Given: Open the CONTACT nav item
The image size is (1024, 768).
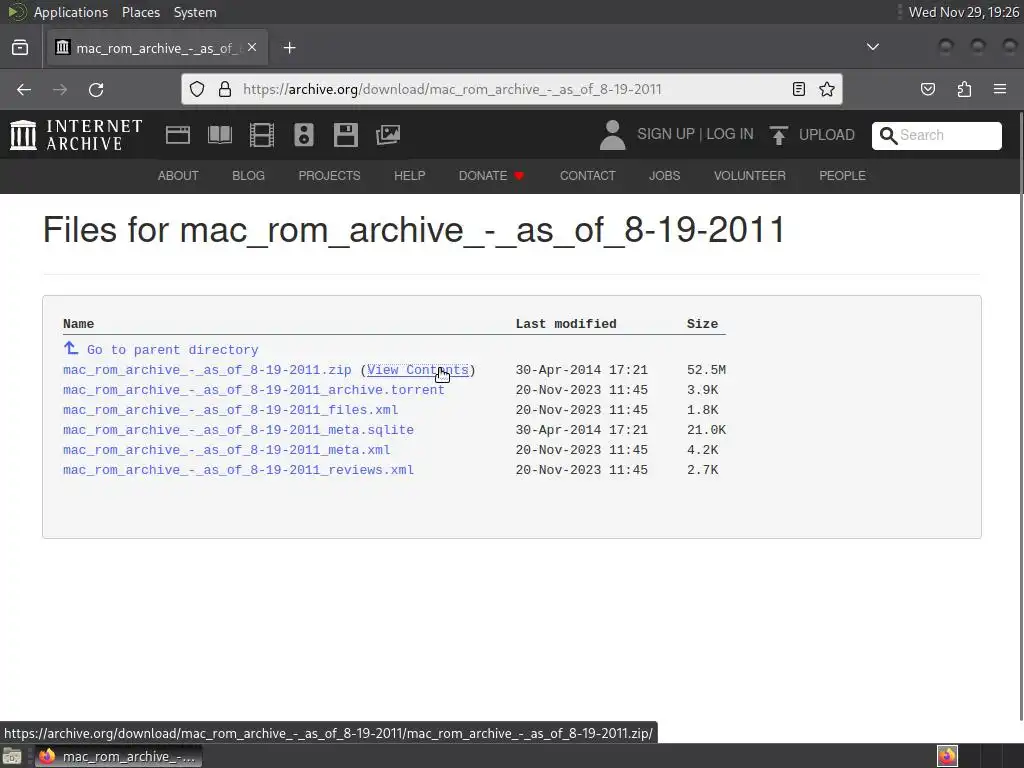Looking at the screenshot, I should pyautogui.click(x=587, y=176).
